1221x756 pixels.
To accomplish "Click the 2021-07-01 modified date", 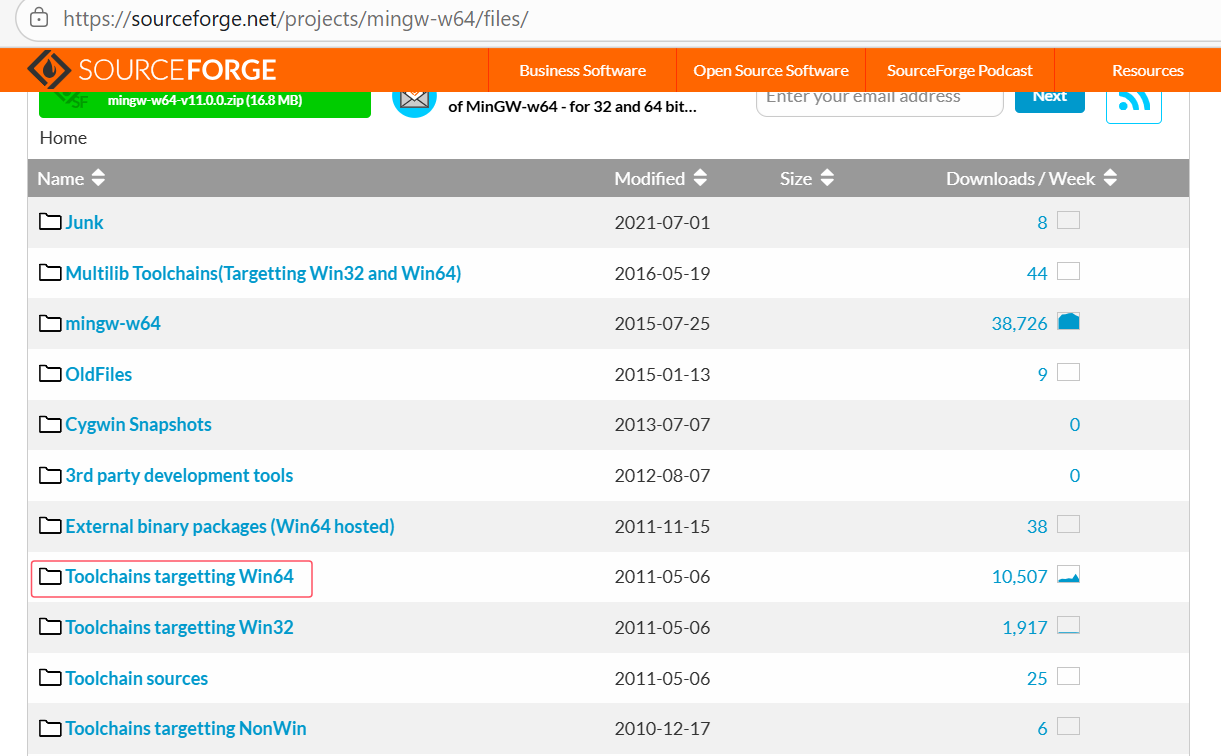I will (662, 222).
